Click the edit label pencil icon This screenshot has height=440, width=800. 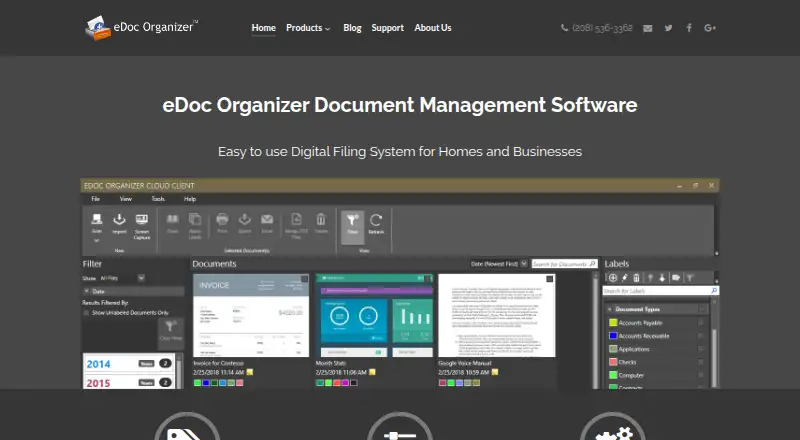(x=624, y=278)
